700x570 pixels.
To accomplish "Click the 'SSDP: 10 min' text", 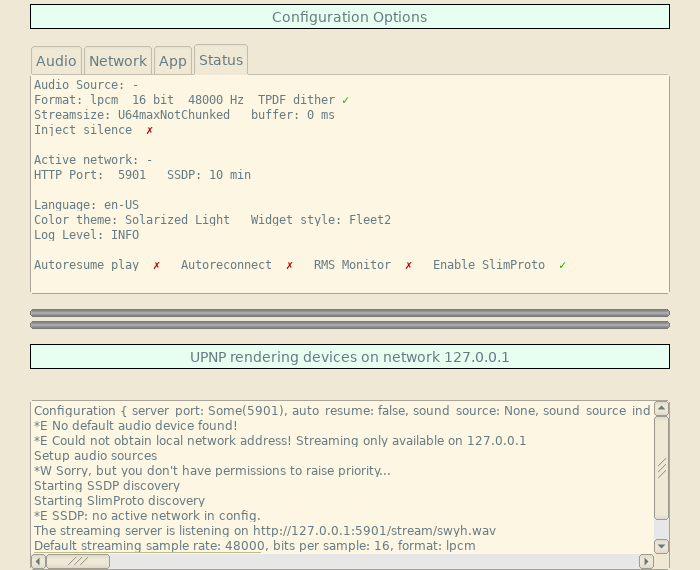I will click(x=209, y=175).
